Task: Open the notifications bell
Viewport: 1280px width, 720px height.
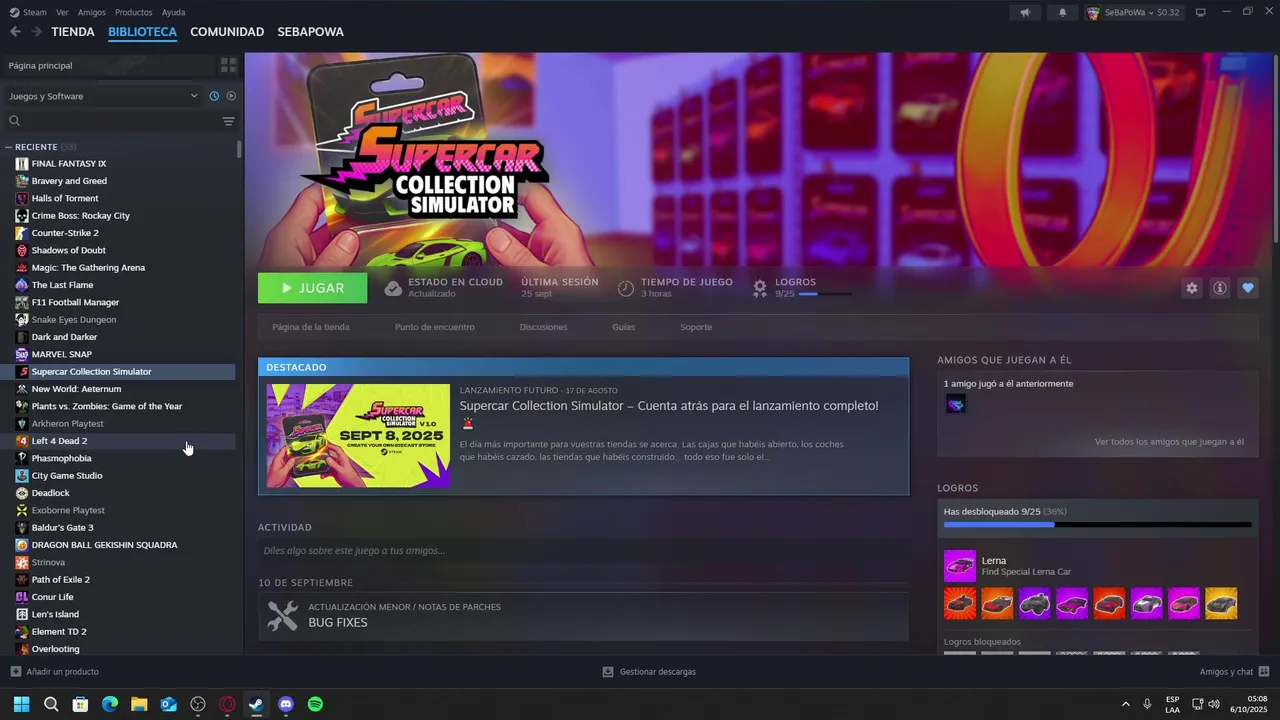Action: click(x=1062, y=12)
